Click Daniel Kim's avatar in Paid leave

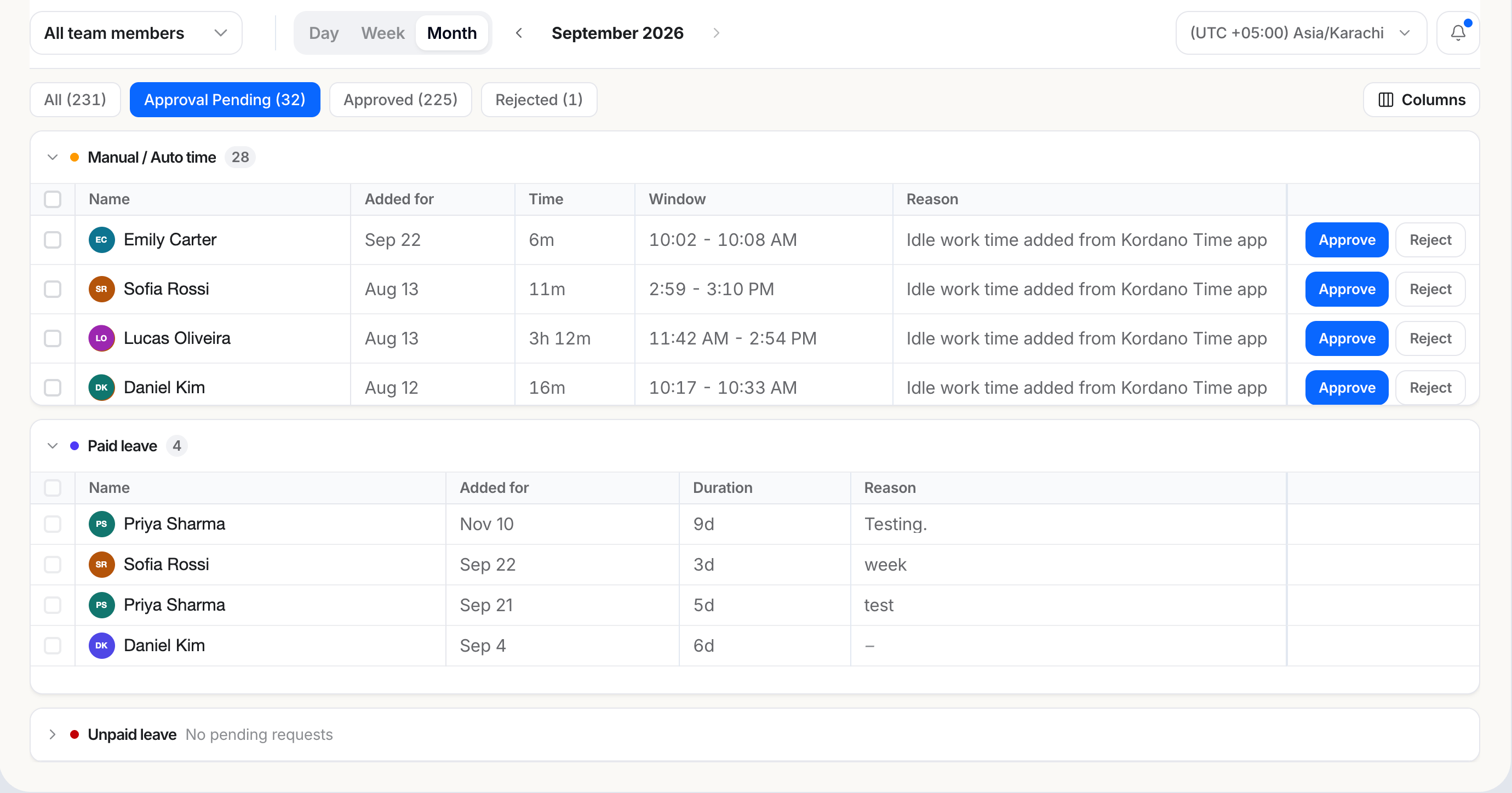pos(101,645)
